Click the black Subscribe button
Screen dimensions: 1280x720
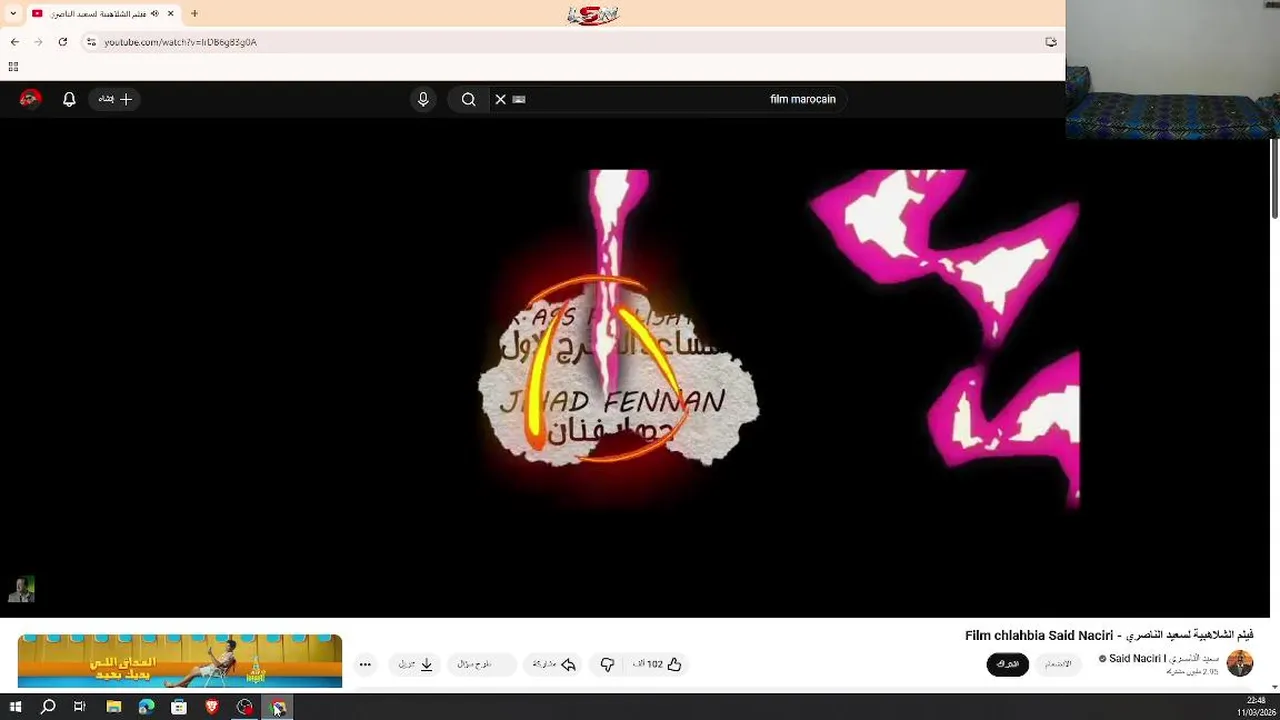pos(1007,664)
